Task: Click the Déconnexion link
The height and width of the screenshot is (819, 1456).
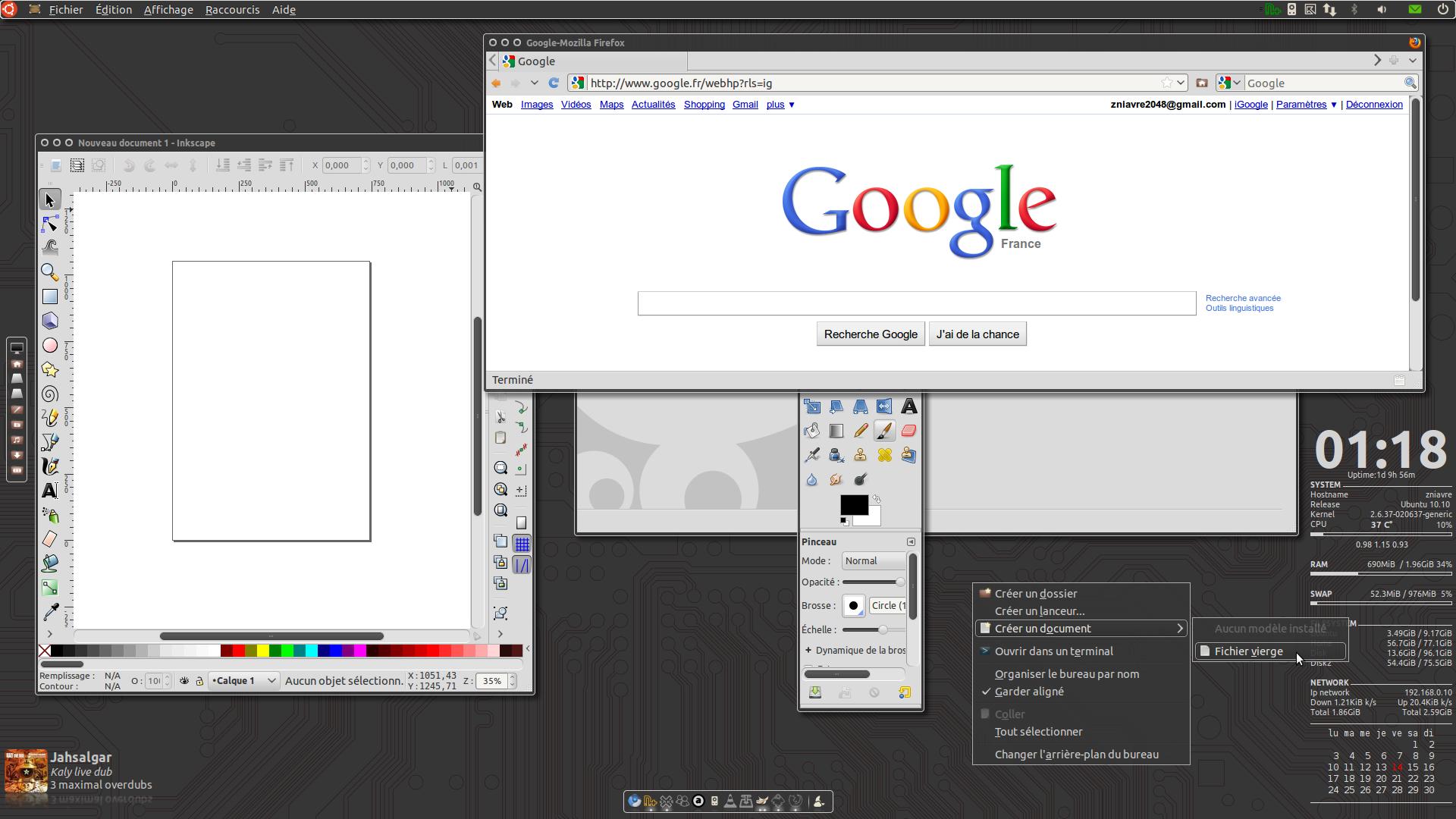Action: point(1374,105)
